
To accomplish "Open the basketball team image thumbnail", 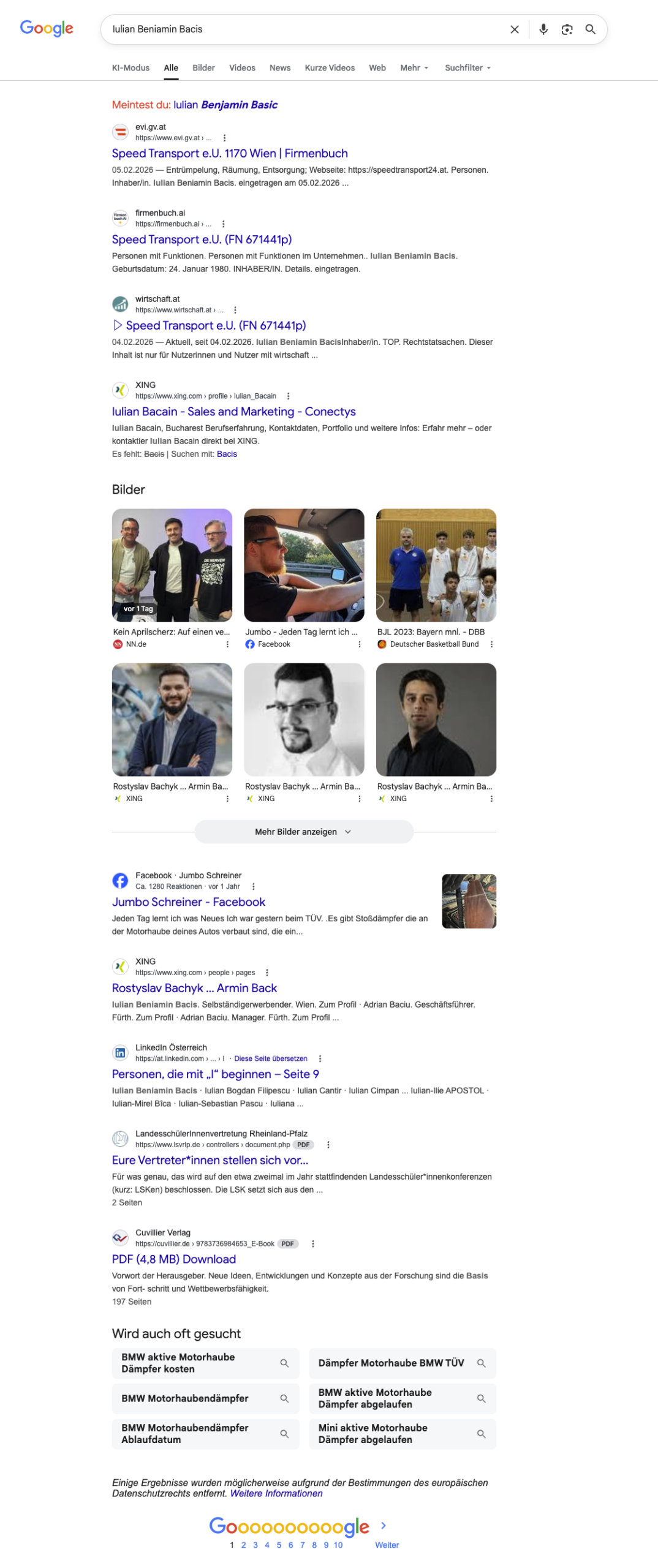I will pyautogui.click(x=436, y=565).
